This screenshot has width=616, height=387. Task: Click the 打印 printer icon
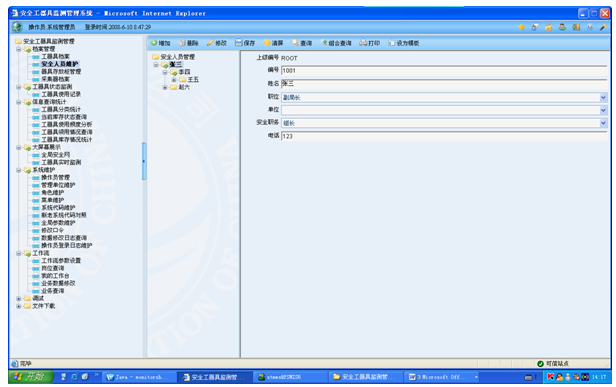[363, 42]
